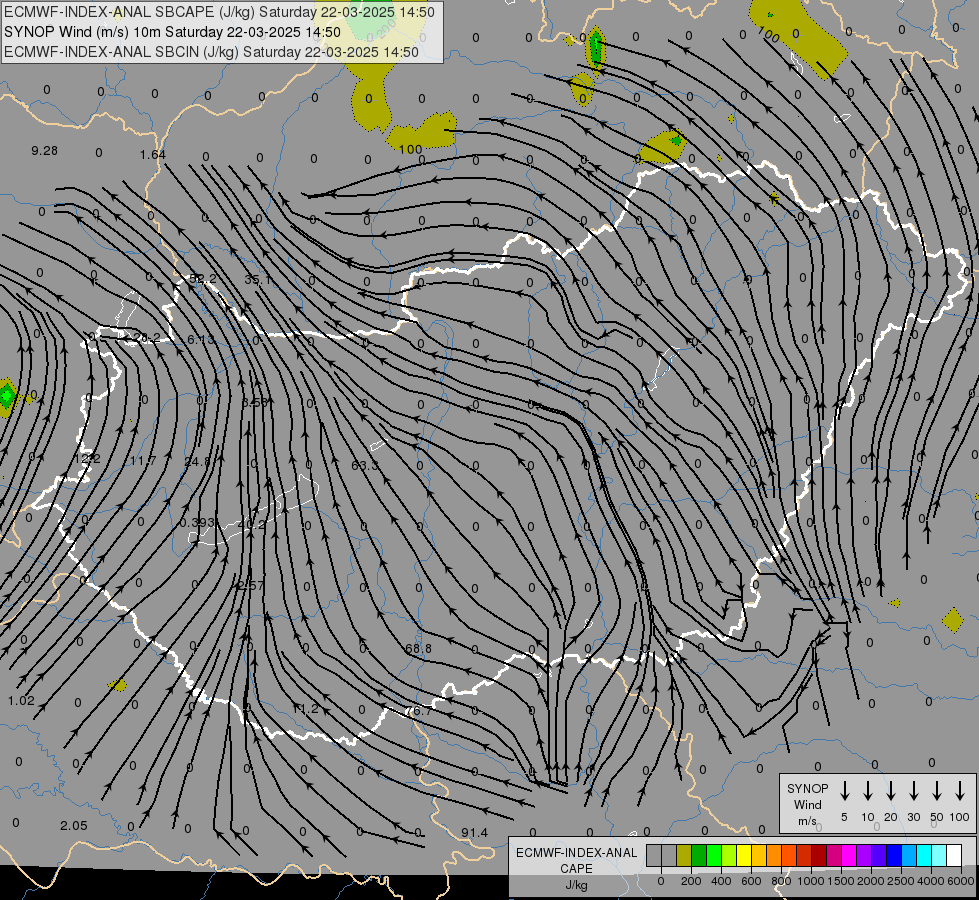The width and height of the screenshot is (979, 900).
Task: Click the map value '40.2'
Action: tap(252, 524)
